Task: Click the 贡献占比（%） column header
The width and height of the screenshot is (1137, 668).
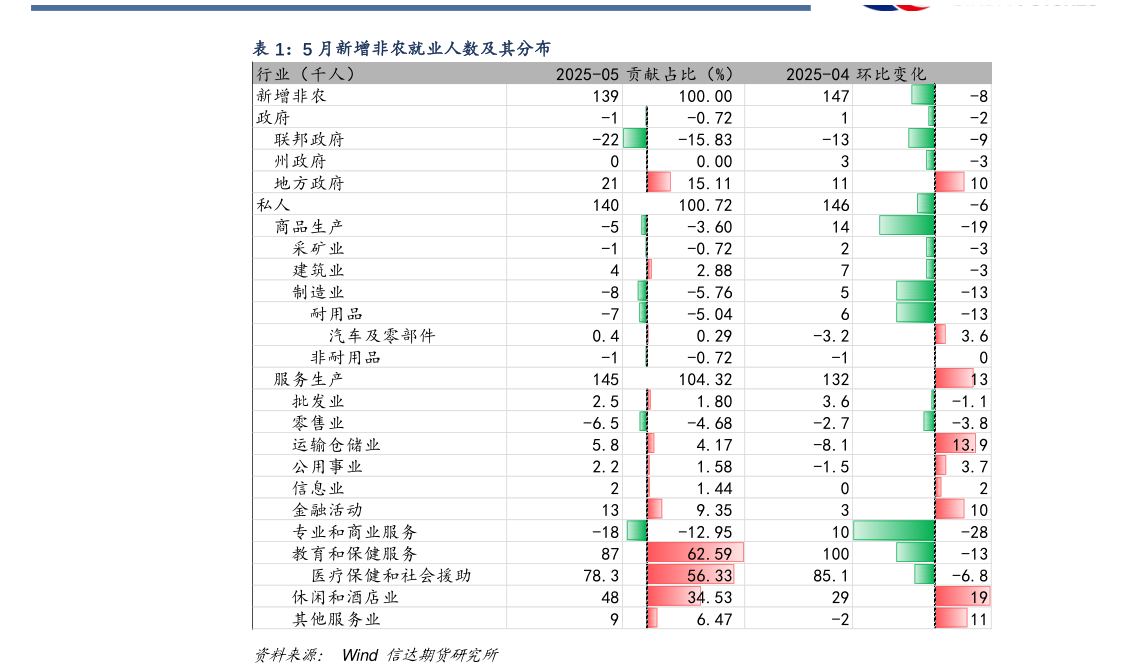Action: [680, 74]
